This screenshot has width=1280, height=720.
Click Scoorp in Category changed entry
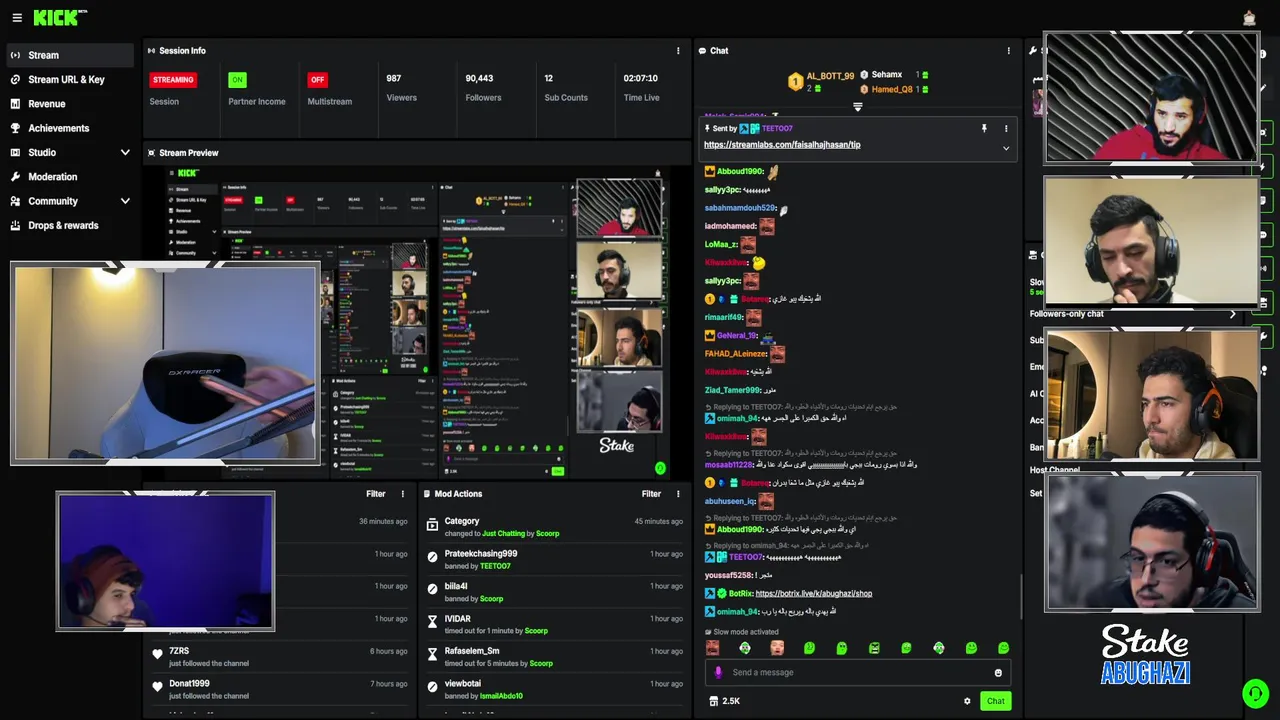click(547, 534)
